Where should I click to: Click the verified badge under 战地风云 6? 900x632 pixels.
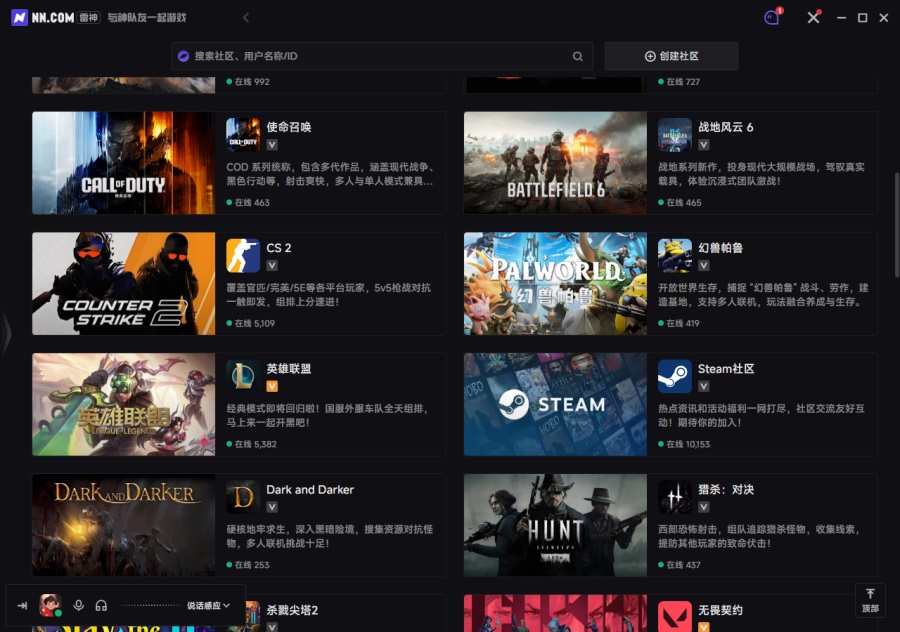click(704, 145)
